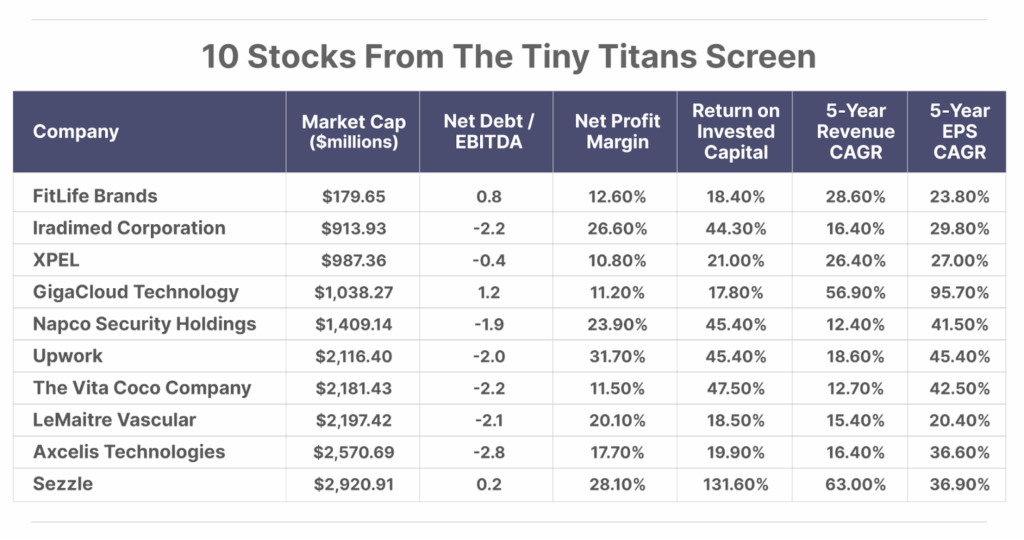Select GigaCloud Technology in the table
The image size is (1024, 540).
tap(136, 292)
